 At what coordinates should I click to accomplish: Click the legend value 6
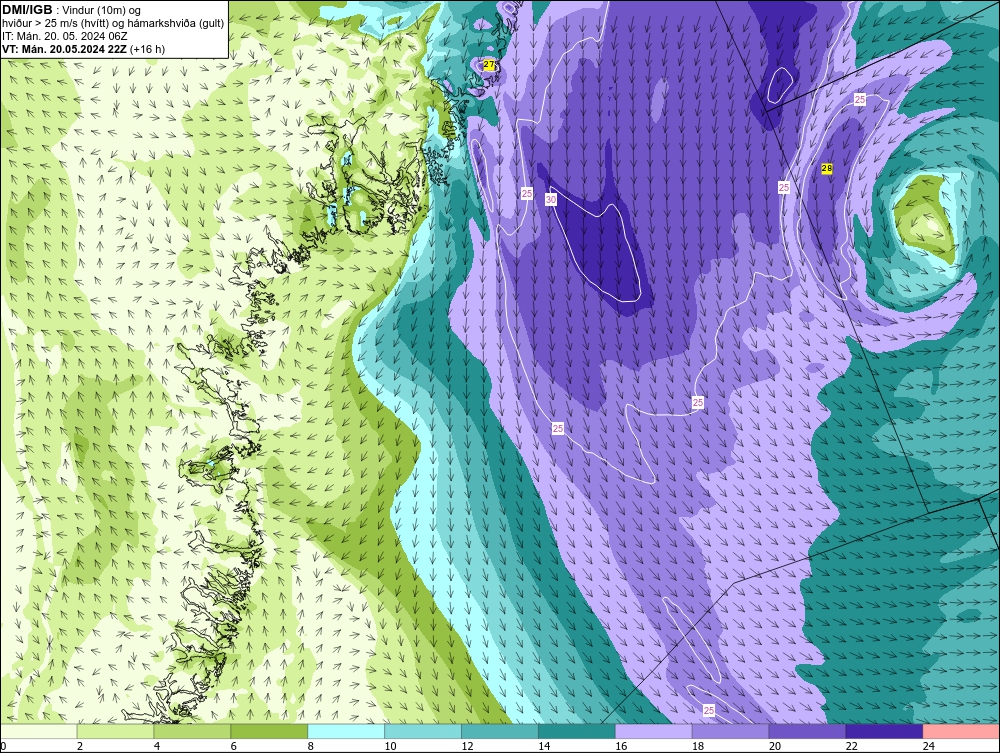click(234, 746)
